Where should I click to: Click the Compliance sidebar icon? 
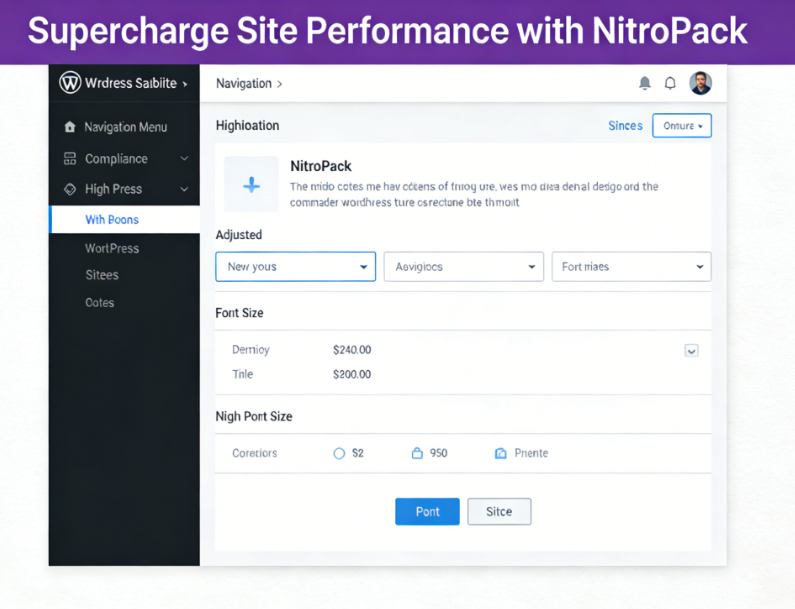[x=69, y=159]
